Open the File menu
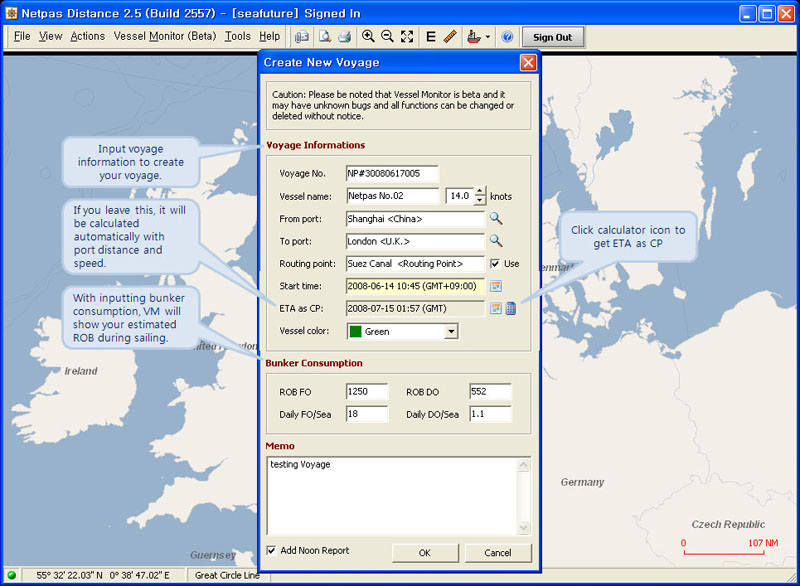The width and height of the screenshot is (800, 586). click(22, 36)
